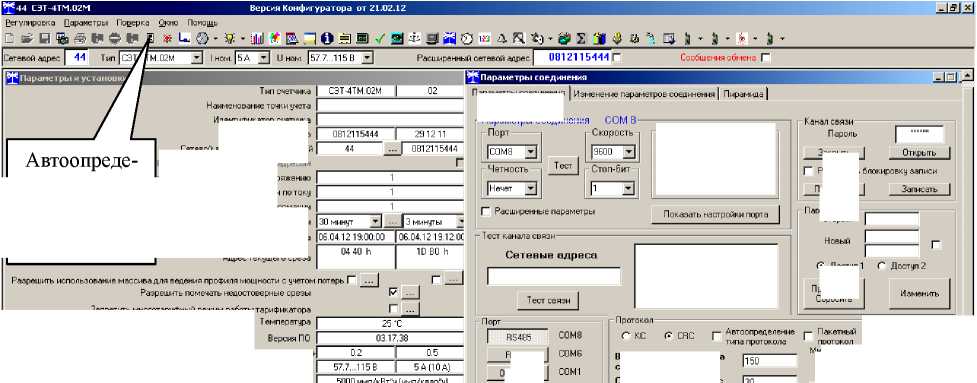The image size is (977, 383).
Task: Uncheck Разрешить помечать недостоверные срезы checkbox
Action: point(393,292)
